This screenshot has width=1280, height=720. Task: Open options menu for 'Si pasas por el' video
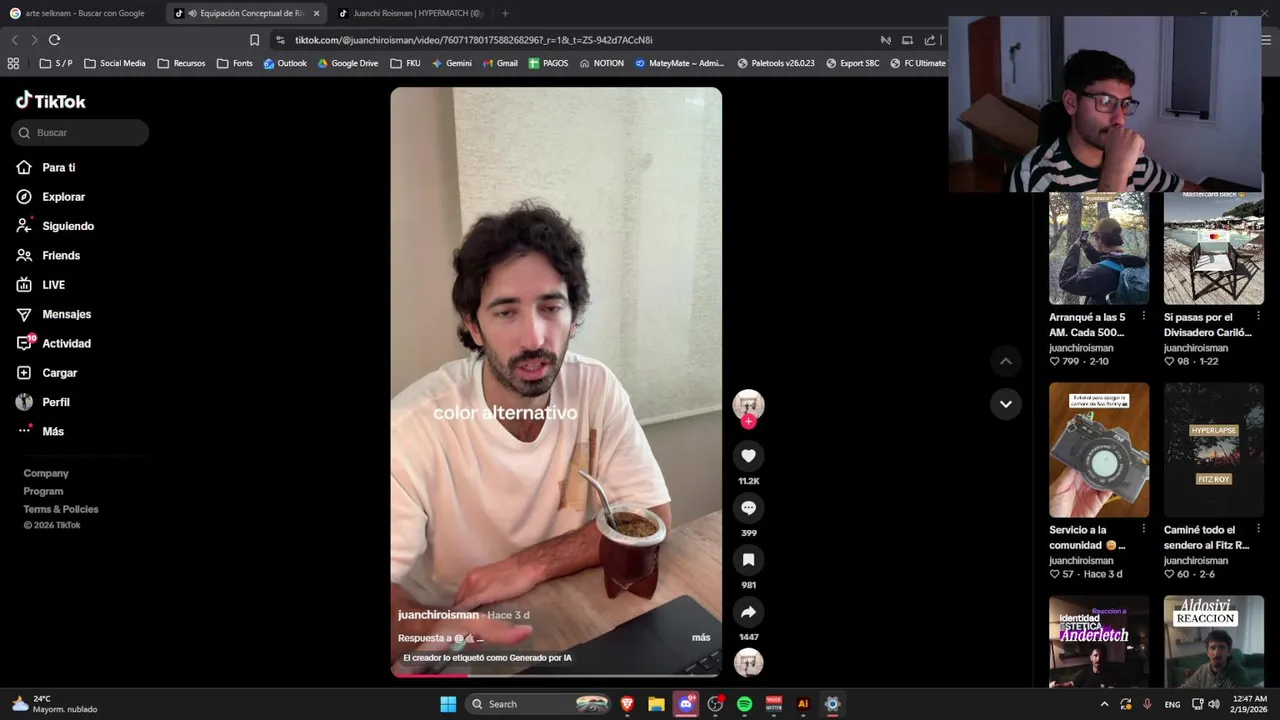tap(1259, 316)
